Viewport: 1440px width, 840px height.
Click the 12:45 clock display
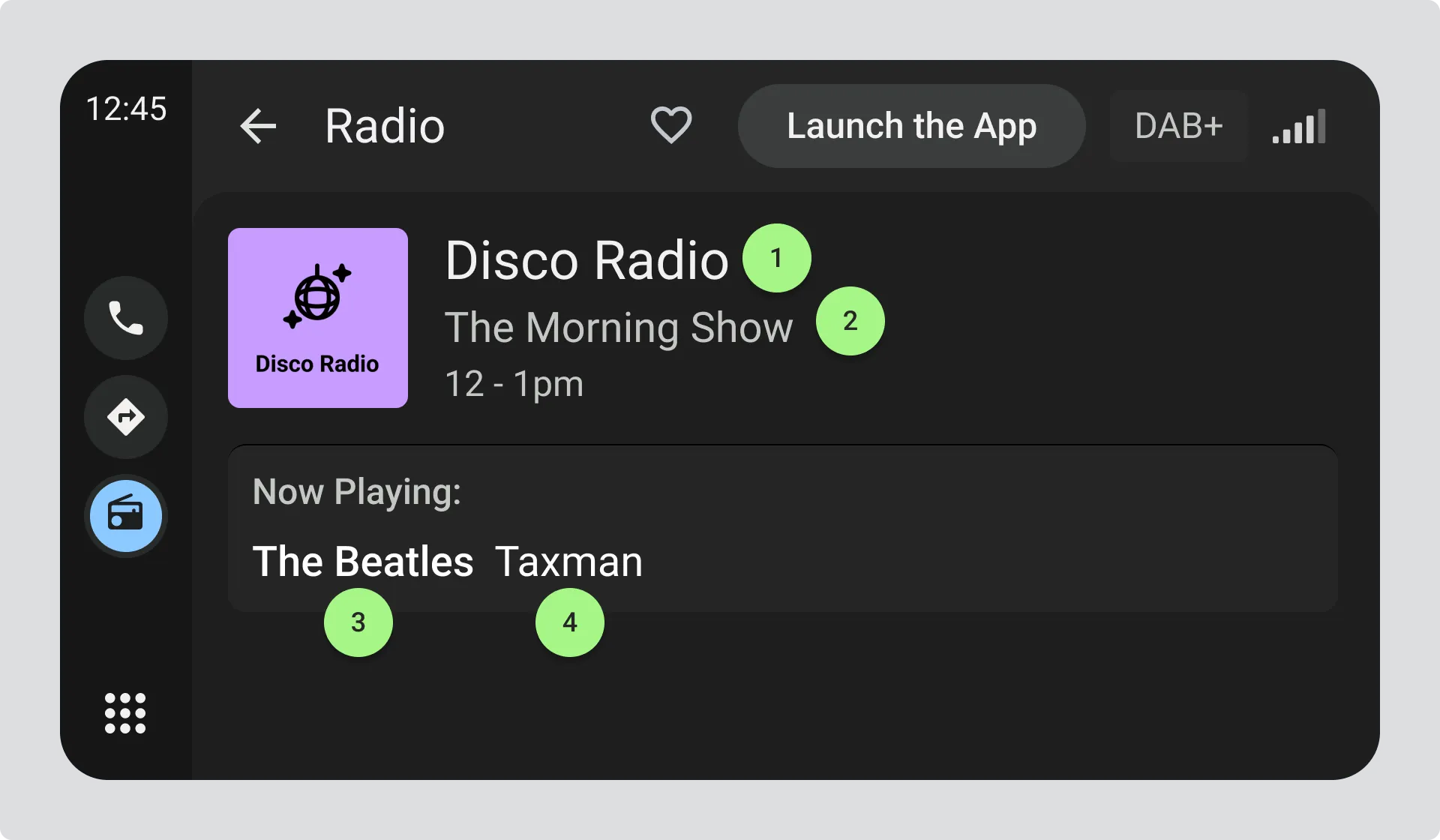click(126, 109)
